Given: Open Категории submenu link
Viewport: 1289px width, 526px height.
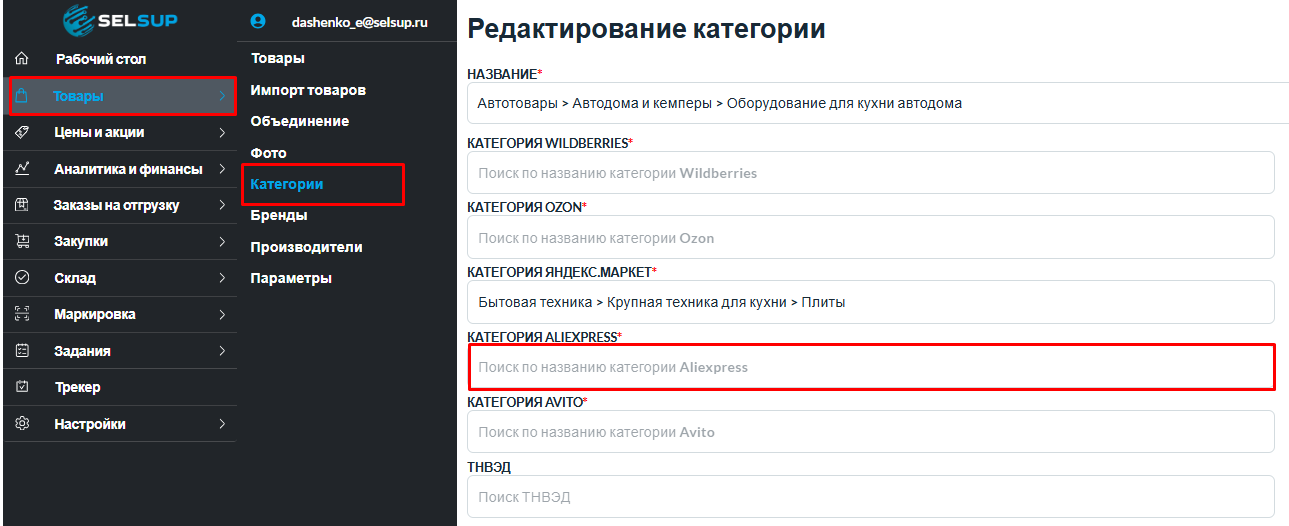Looking at the screenshot, I should [x=287, y=184].
